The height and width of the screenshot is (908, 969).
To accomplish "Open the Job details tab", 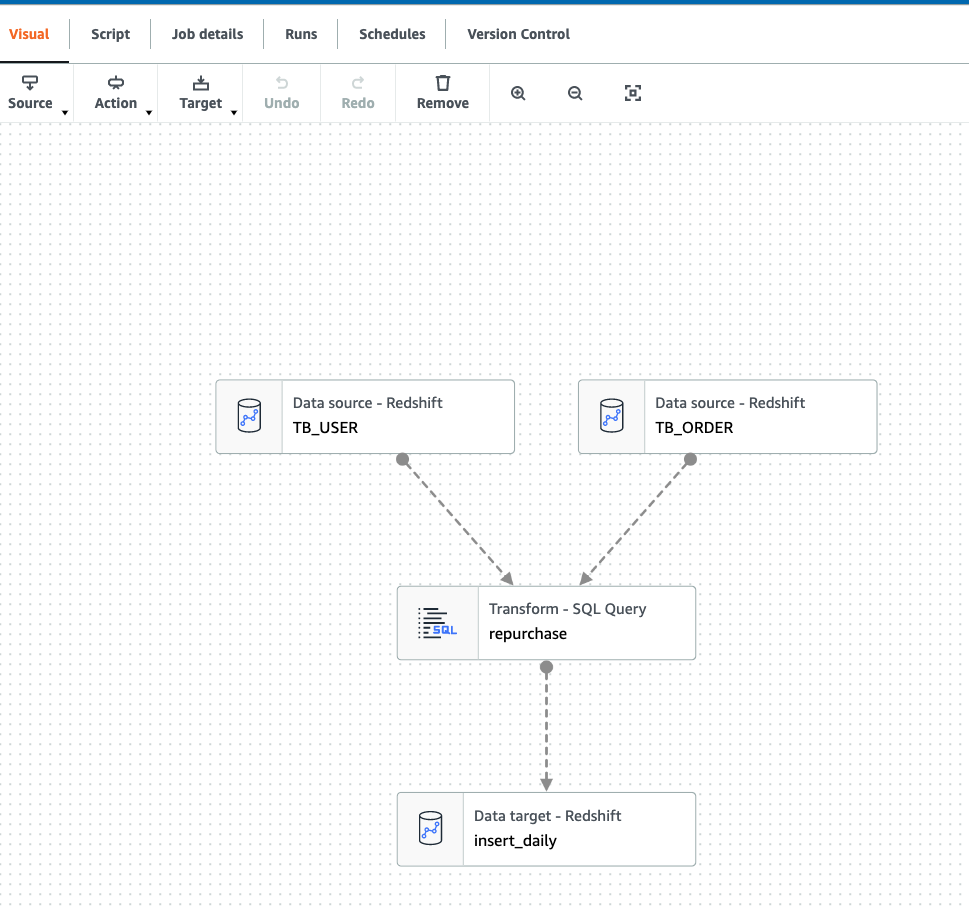I will coord(207,33).
